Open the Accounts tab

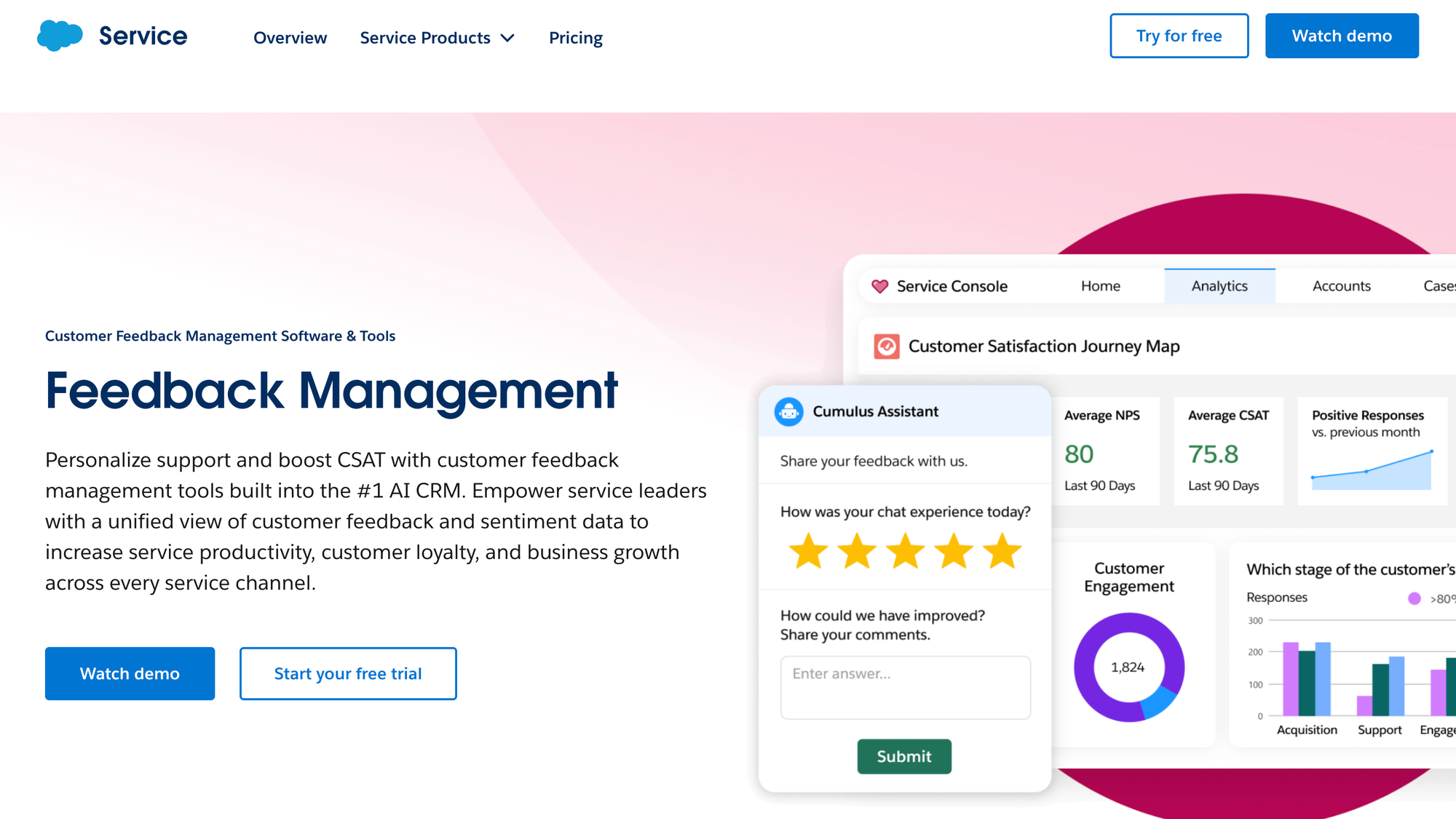pos(1341,285)
